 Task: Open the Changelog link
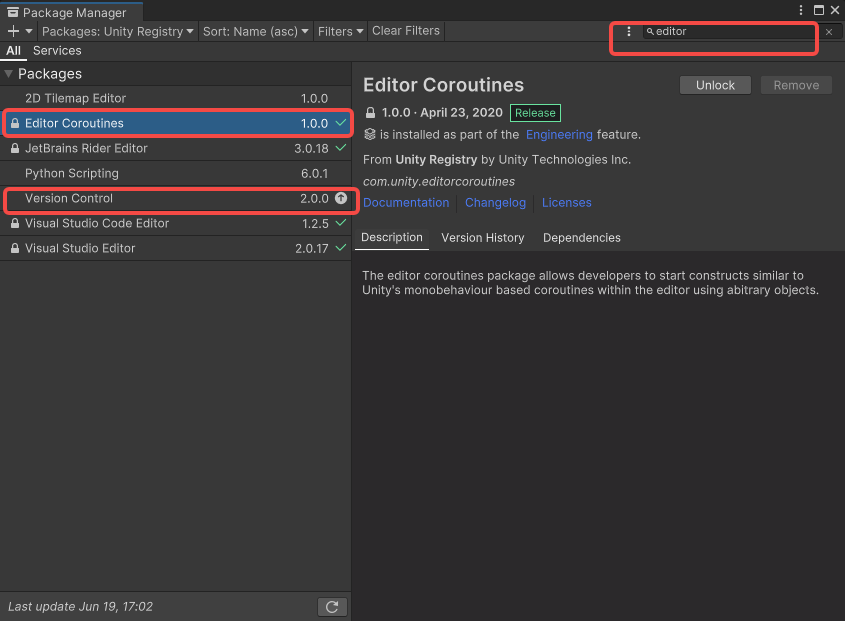click(495, 203)
